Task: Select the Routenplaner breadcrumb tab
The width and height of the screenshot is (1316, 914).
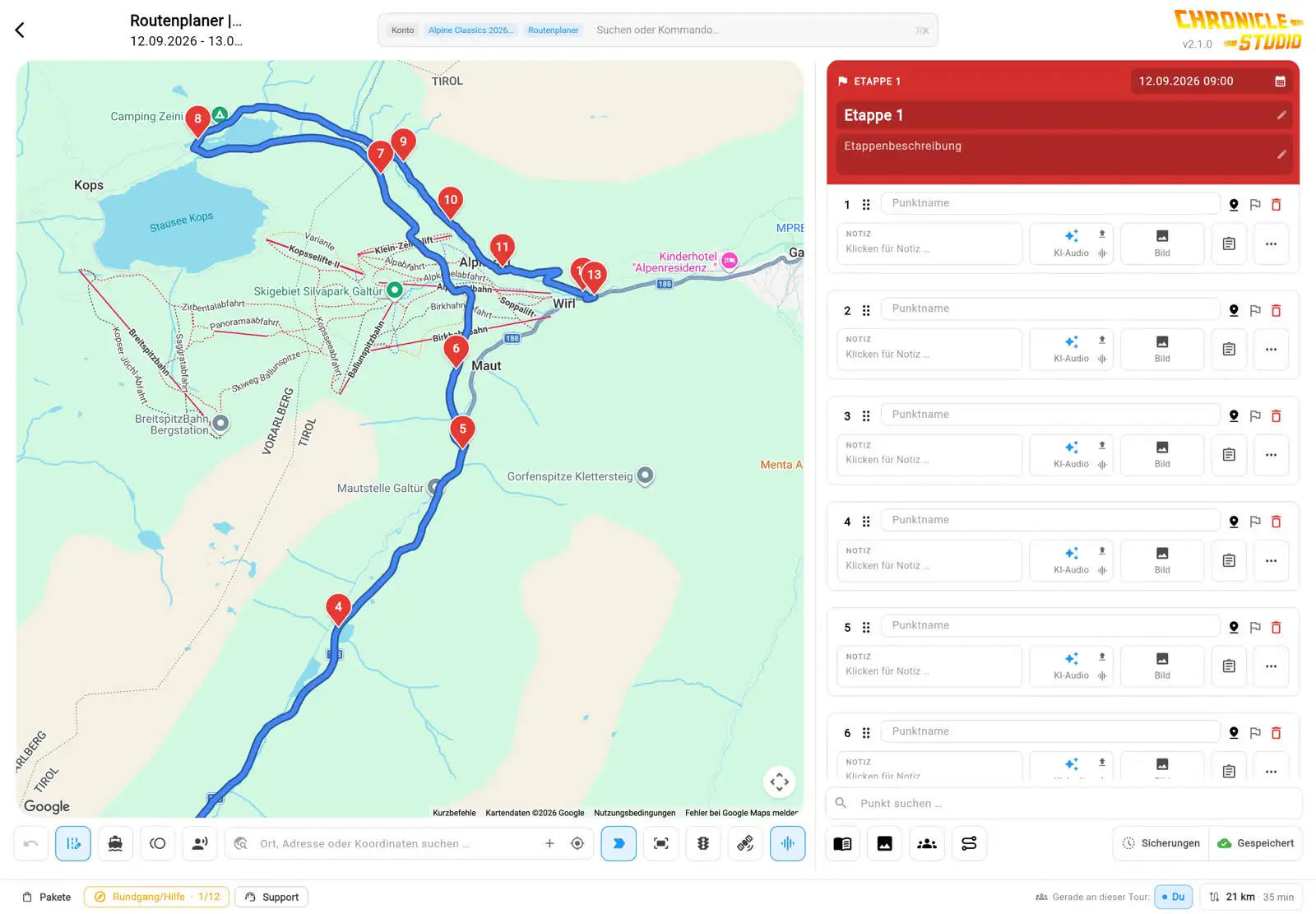Action: 554,30
